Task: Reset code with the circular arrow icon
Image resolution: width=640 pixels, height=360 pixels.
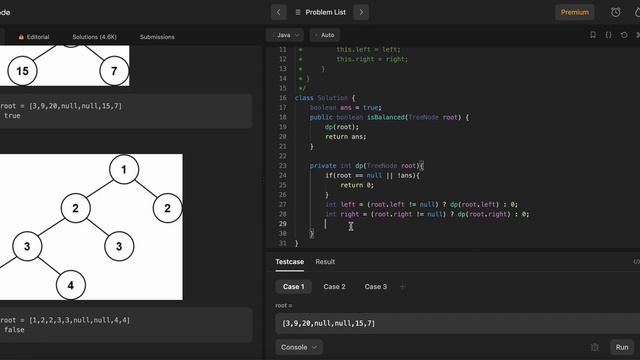Action: coord(624,35)
